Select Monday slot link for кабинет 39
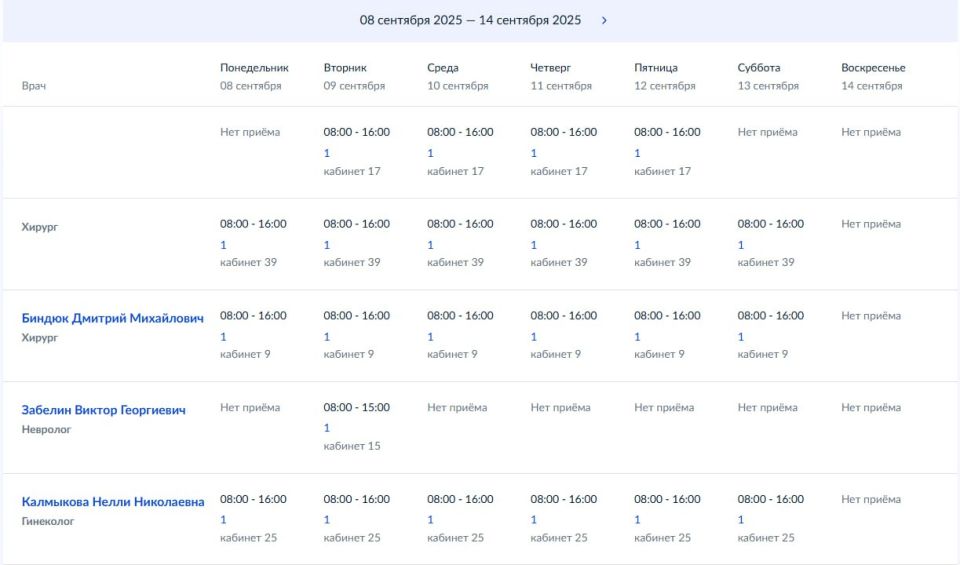This screenshot has height=565, width=960. tap(223, 245)
